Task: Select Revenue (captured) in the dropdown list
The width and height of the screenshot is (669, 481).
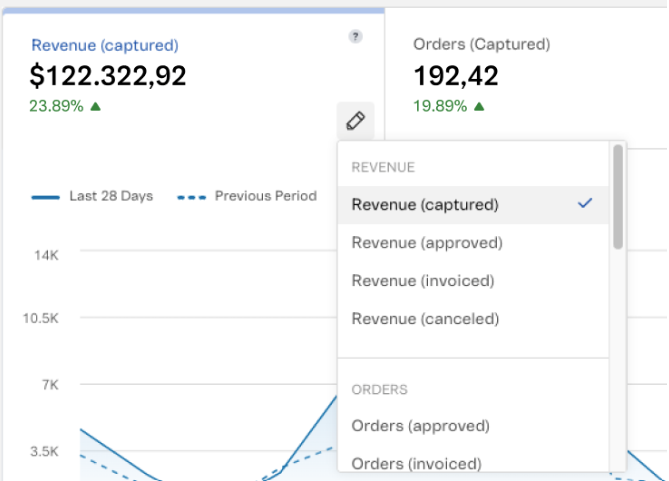Action: coord(425,205)
